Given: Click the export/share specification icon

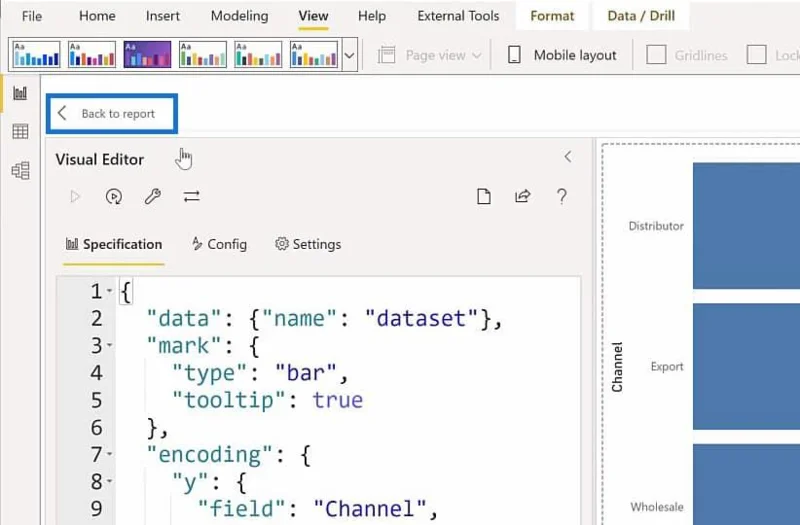Looking at the screenshot, I should (x=522, y=196).
